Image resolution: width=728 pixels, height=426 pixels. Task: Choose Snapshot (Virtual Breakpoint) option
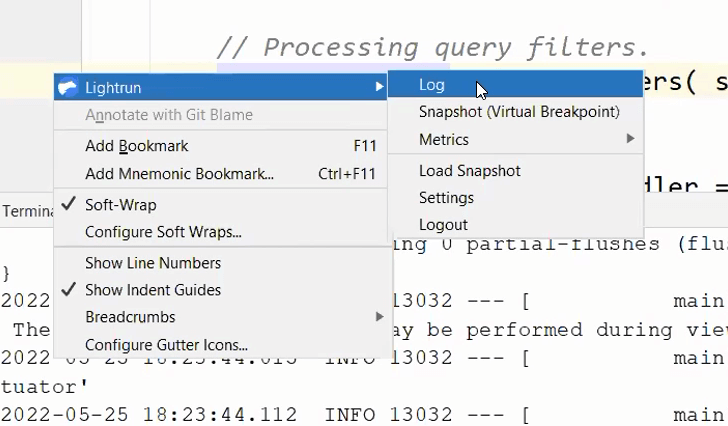(518, 112)
